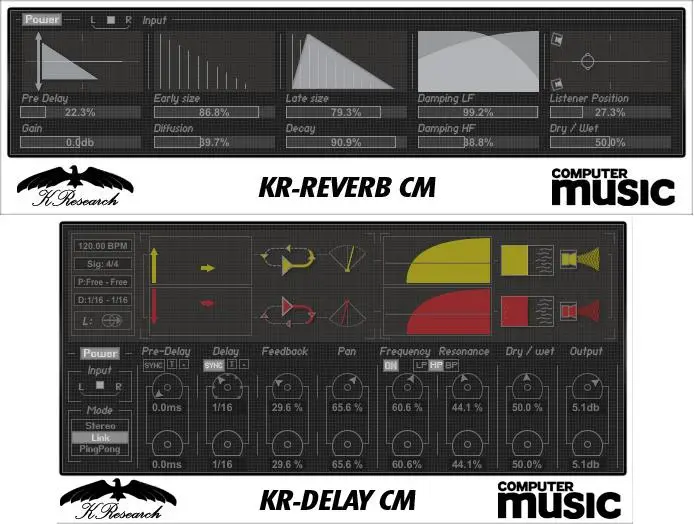The height and width of the screenshot is (524, 694).
Task: Toggle the T button under Delay
Action: (x=231, y=365)
